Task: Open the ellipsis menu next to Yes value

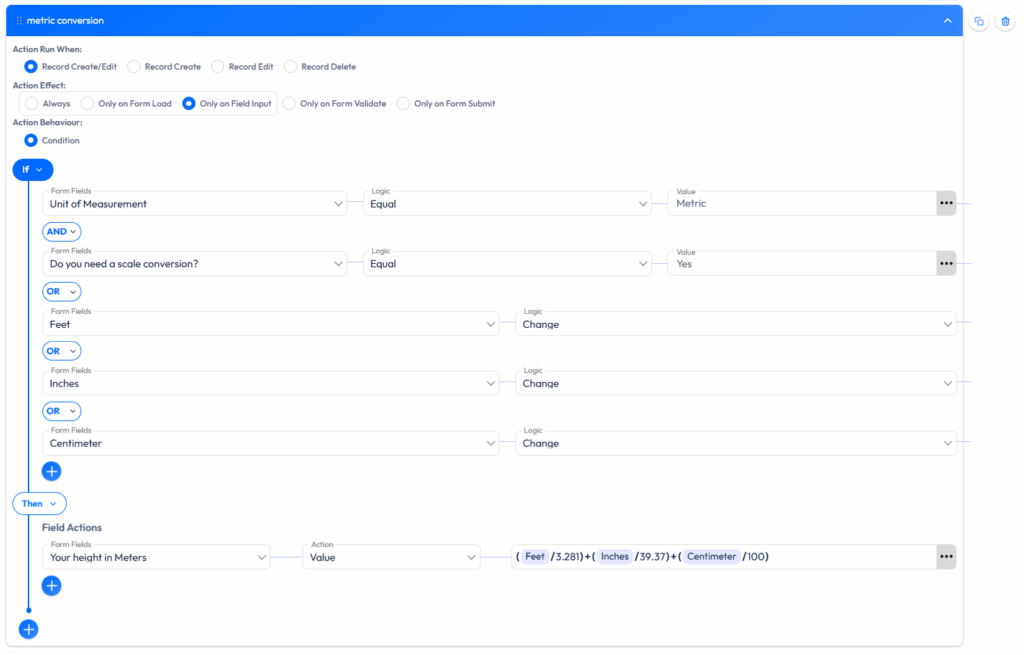Action: (x=946, y=264)
